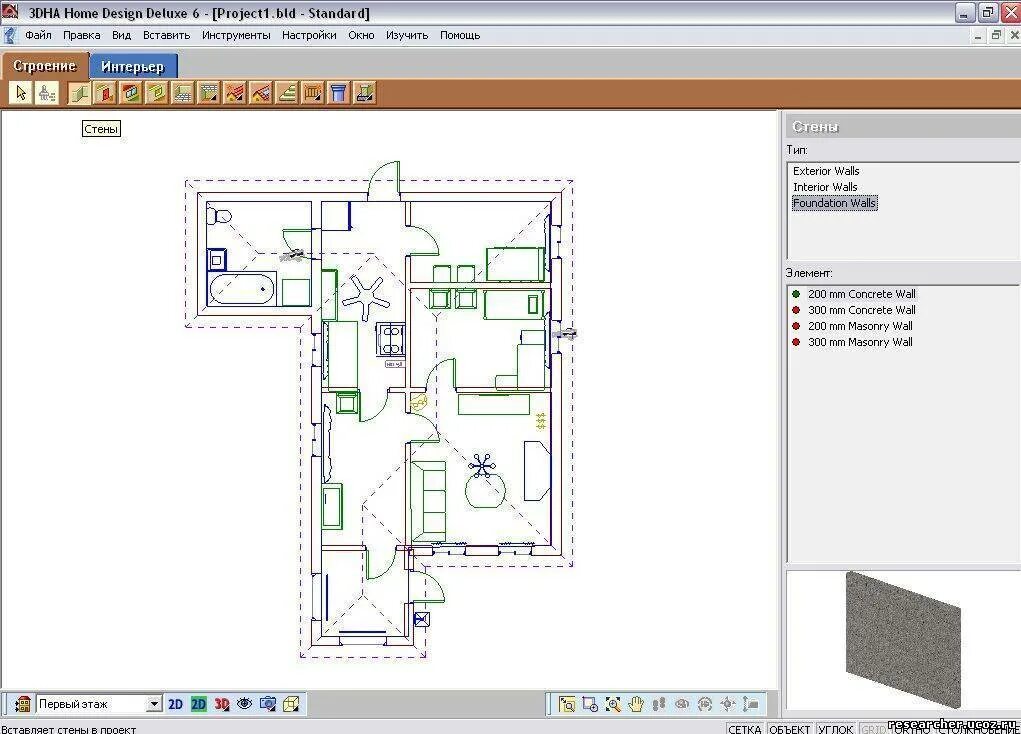Switch to green-highlighted 2D designer view
Viewport: 1021px width, 734px height.
(x=199, y=704)
